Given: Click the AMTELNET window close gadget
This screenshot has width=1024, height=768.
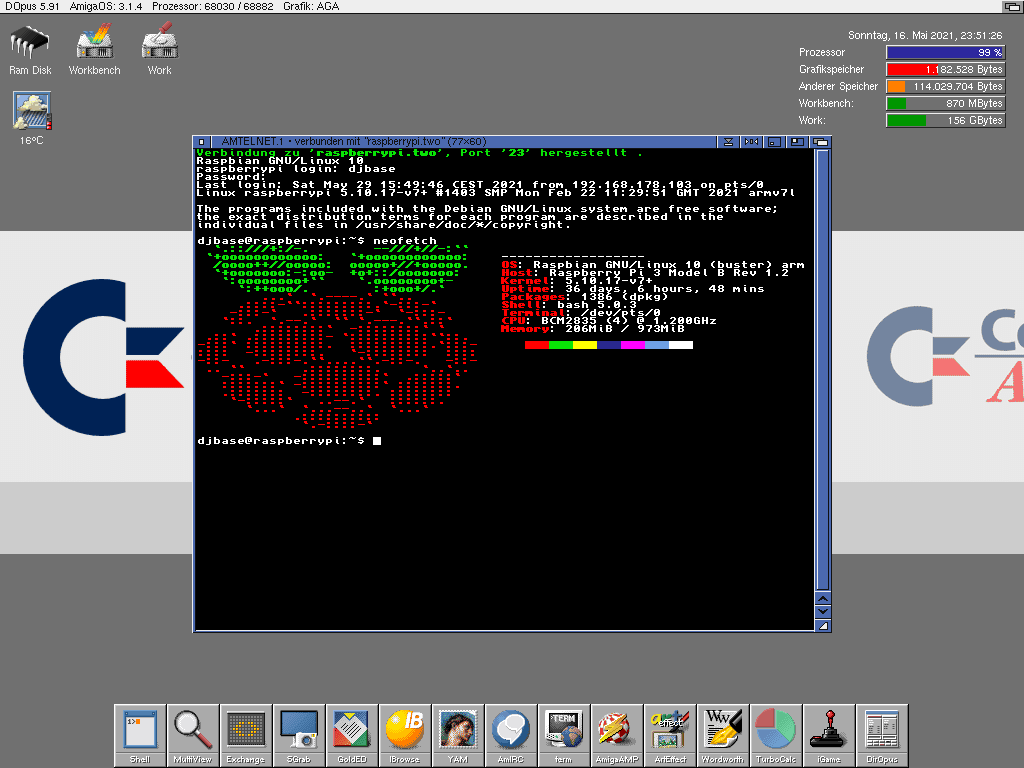Looking at the screenshot, I should pyautogui.click(x=202, y=142).
